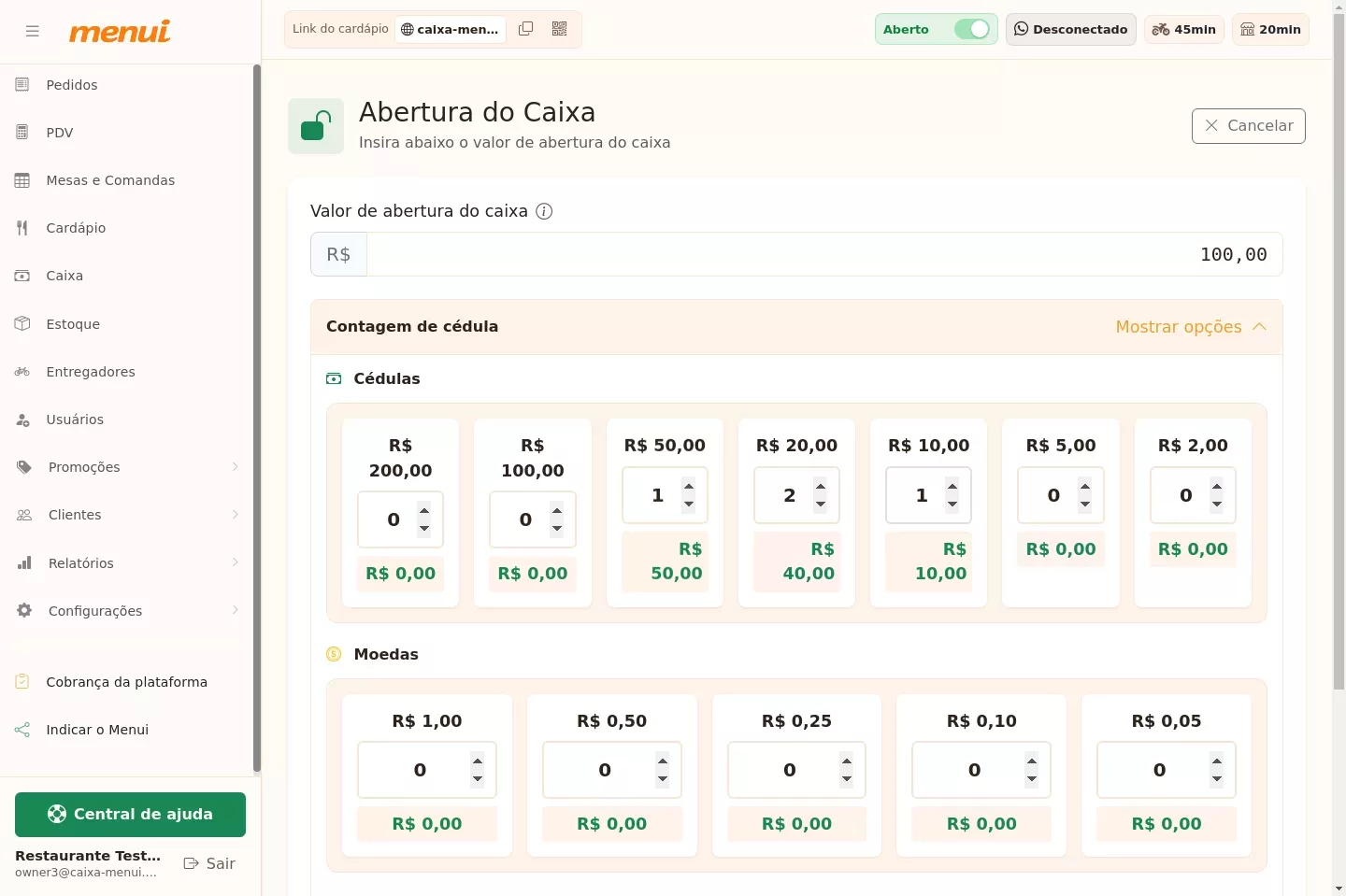Open Cobrança da plataforma

pos(128,682)
